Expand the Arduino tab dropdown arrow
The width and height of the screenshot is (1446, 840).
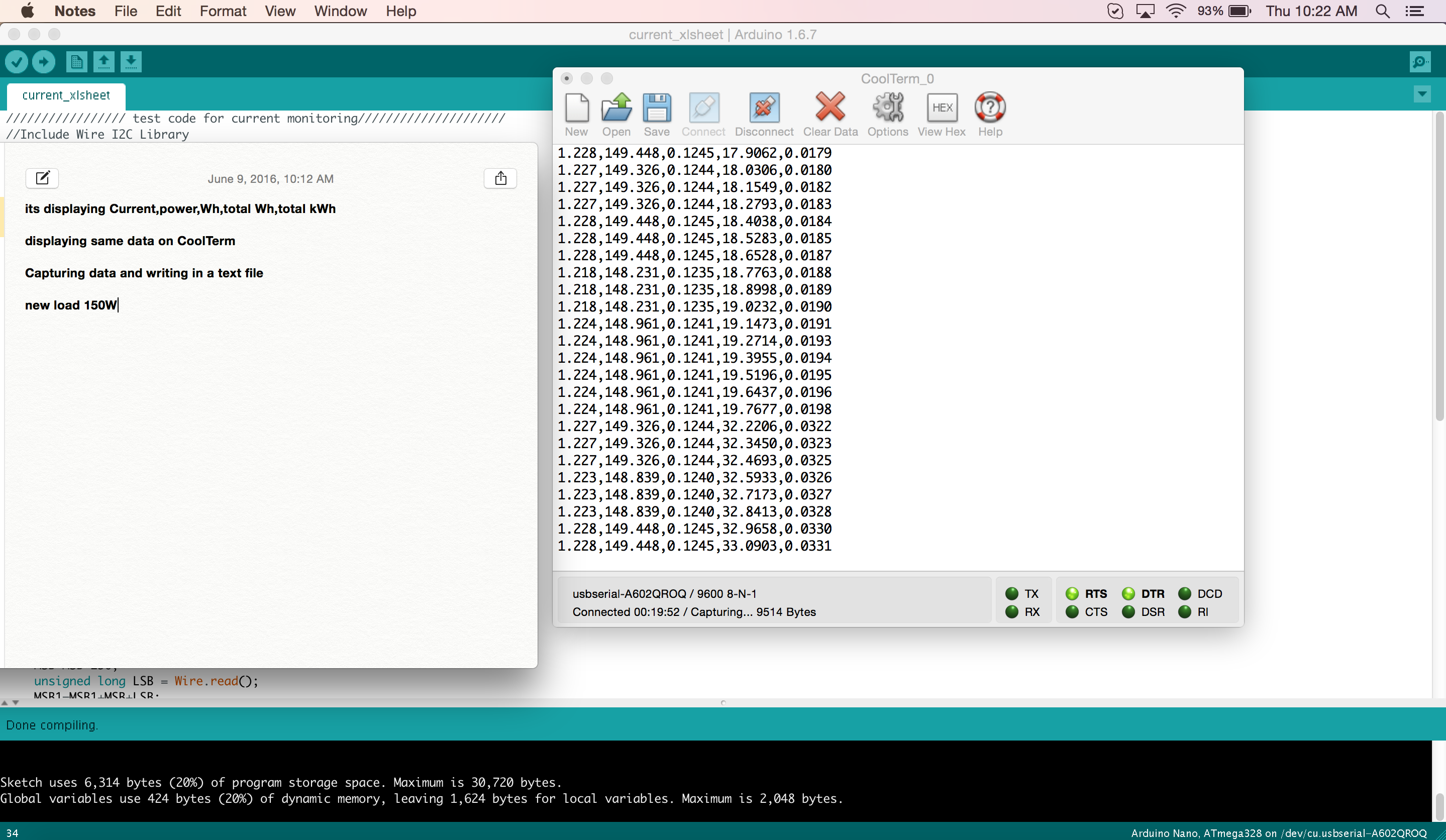point(1422,94)
